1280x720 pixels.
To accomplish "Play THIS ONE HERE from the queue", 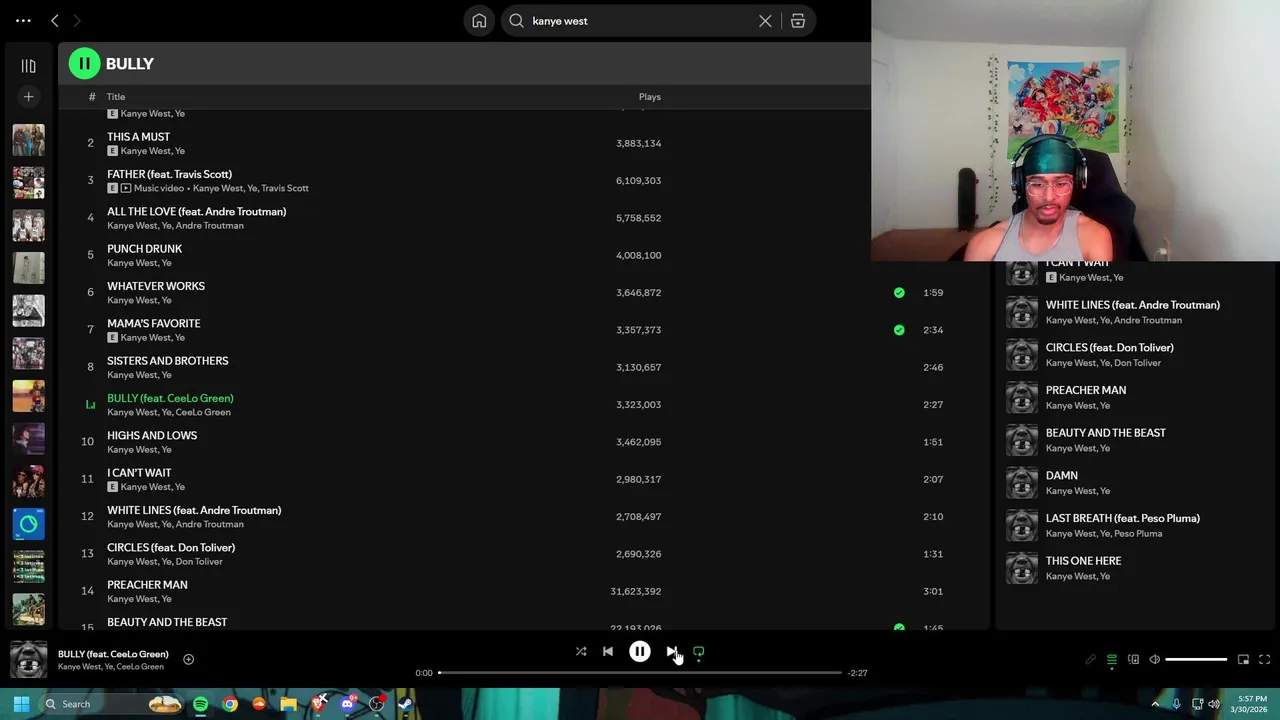I will (1083, 561).
